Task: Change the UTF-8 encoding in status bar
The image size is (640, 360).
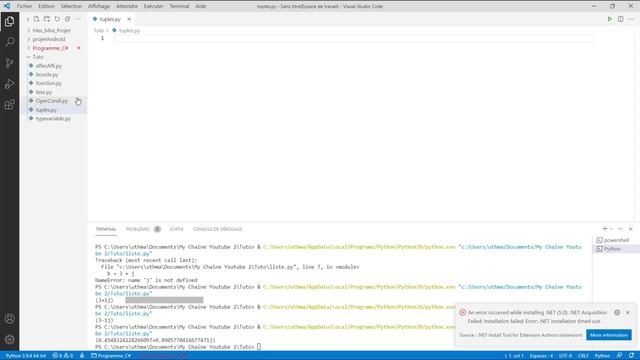Action: pos(565,356)
